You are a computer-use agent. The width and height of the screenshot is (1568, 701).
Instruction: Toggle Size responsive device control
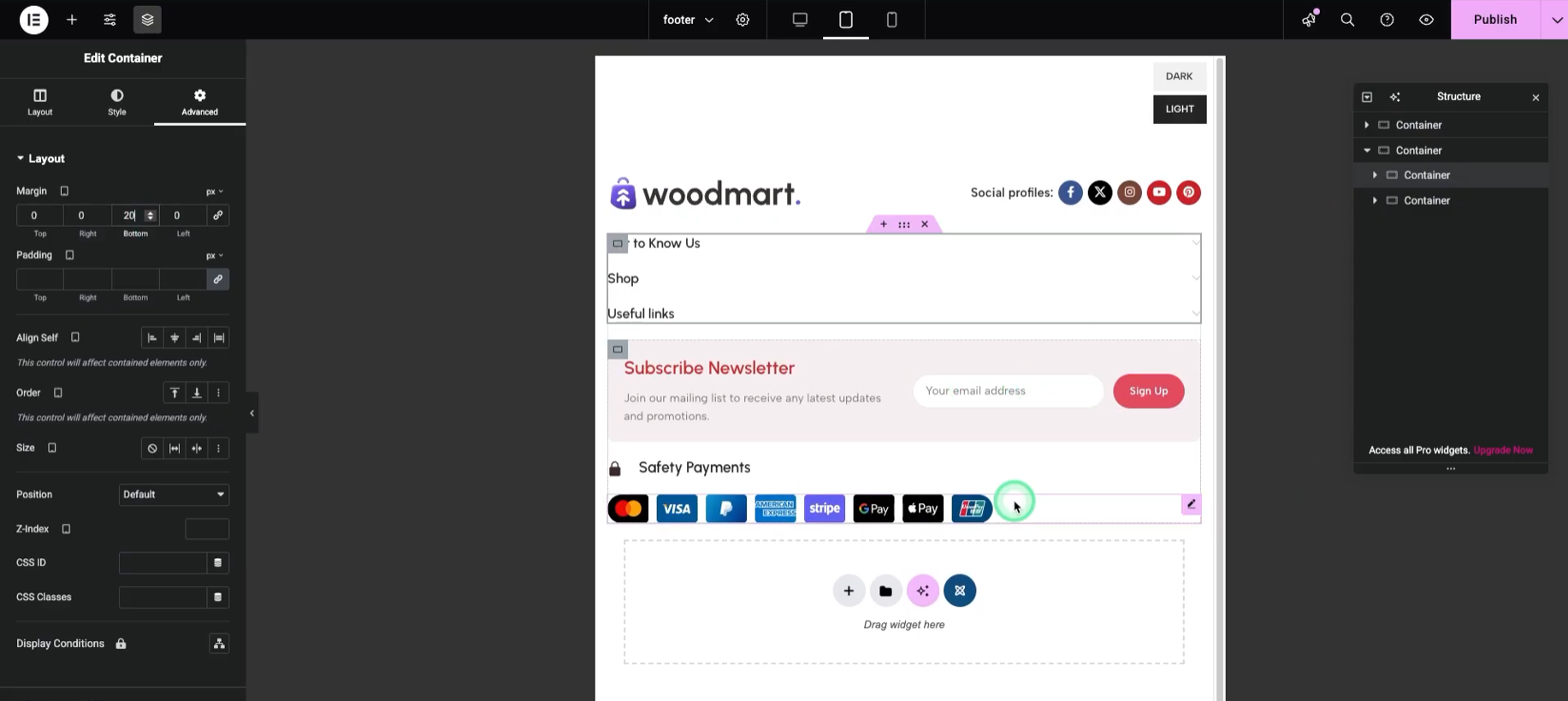[x=52, y=448]
